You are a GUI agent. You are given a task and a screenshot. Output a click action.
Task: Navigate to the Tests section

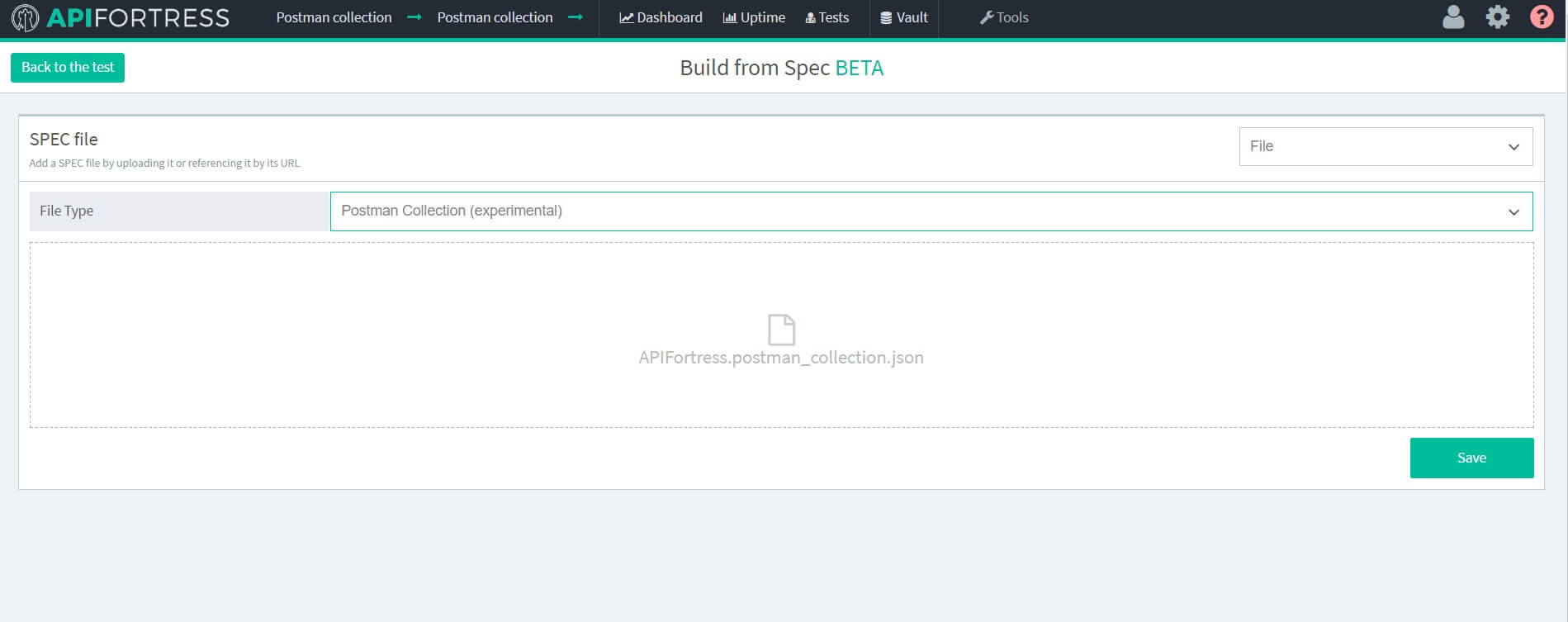[x=827, y=17]
